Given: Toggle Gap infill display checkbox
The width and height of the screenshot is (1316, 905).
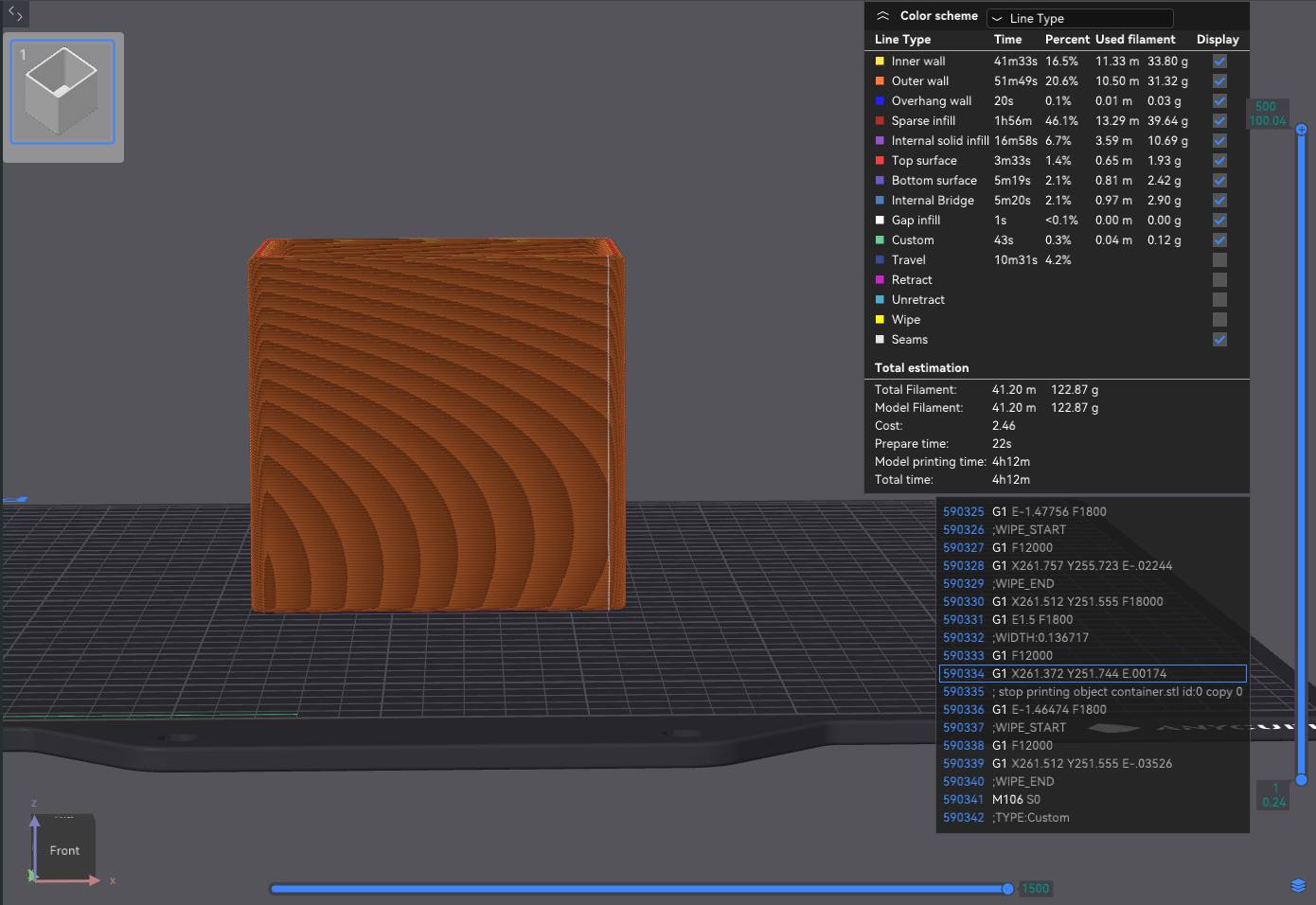Looking at the screenshot, I should pos(1219,220).
